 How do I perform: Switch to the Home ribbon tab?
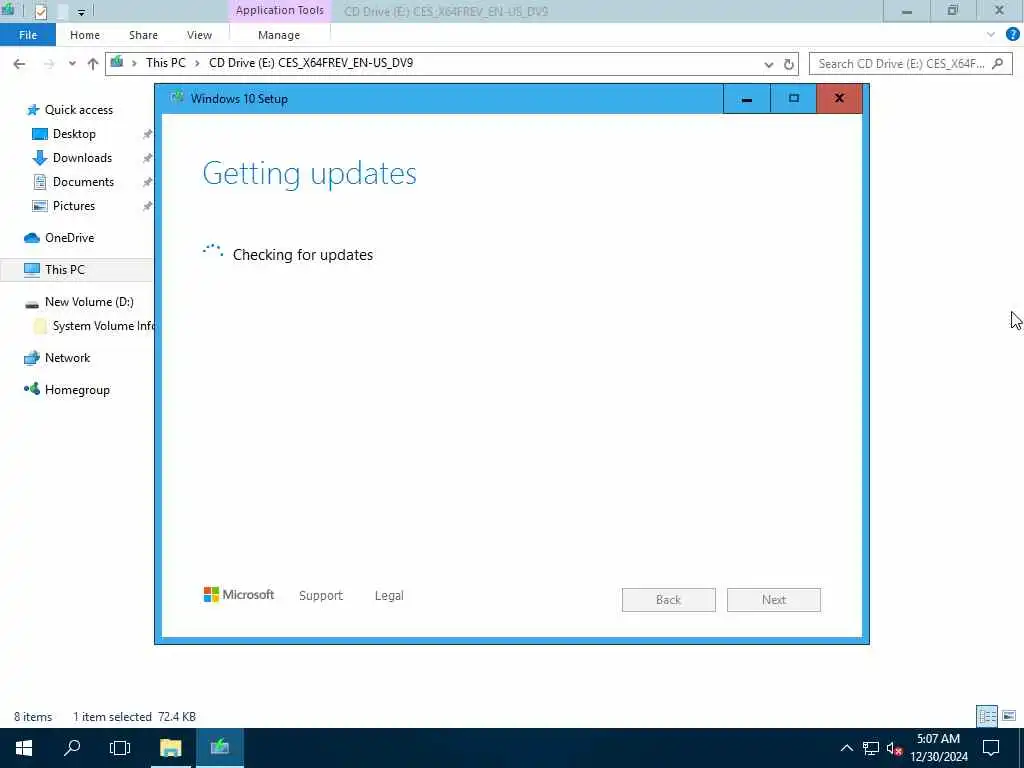coord(85,35)
